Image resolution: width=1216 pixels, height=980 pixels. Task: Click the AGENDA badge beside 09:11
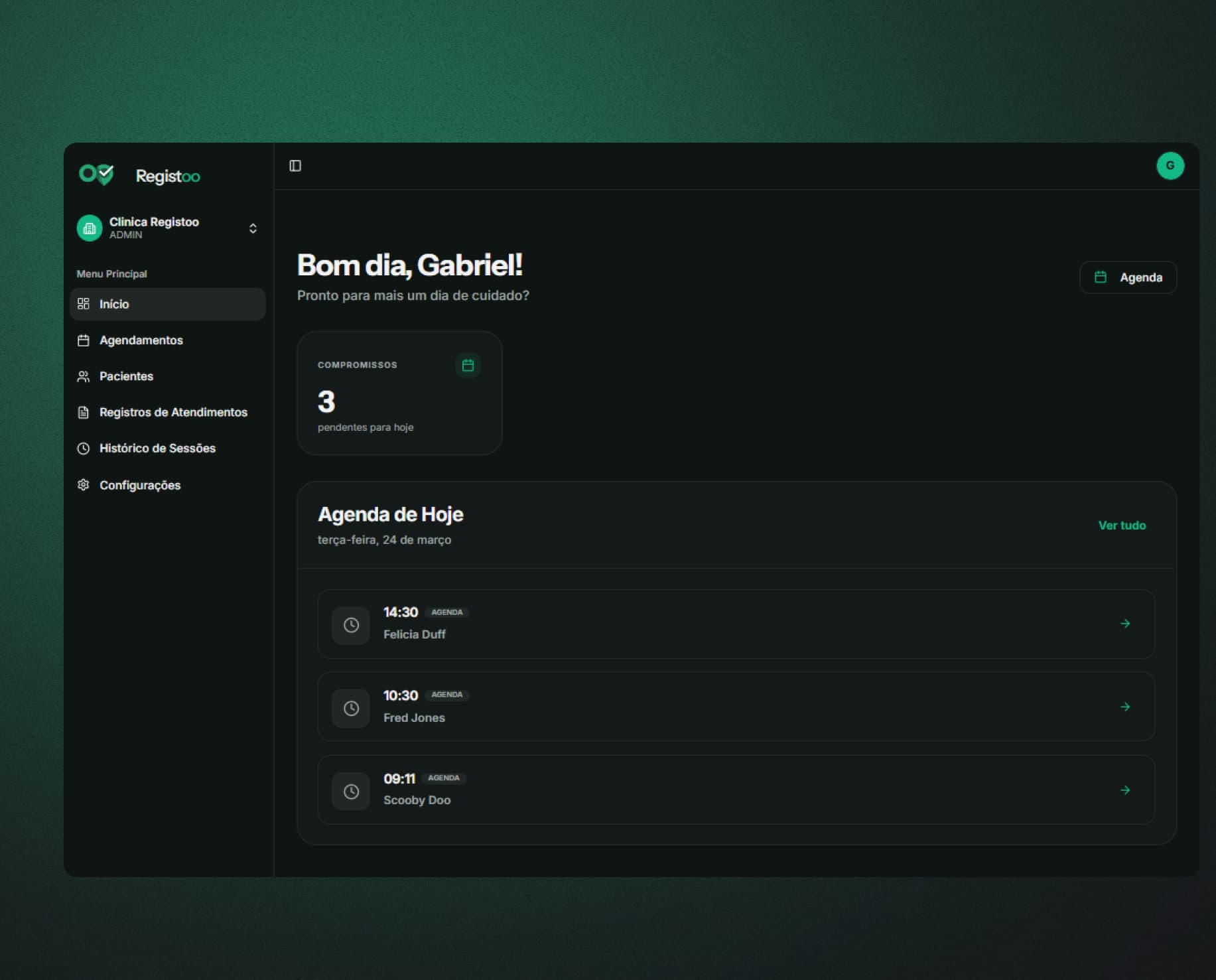coord(443,778)
